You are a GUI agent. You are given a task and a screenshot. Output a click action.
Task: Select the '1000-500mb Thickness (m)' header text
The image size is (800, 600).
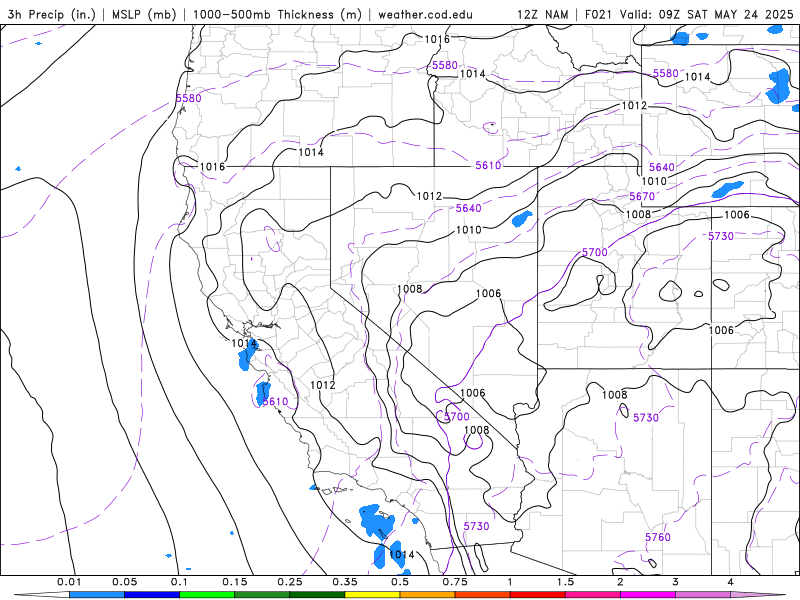point(277,14)
